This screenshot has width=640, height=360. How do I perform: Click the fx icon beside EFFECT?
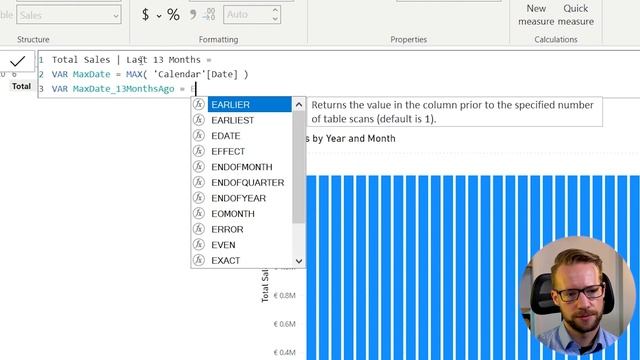coord(199,151)
